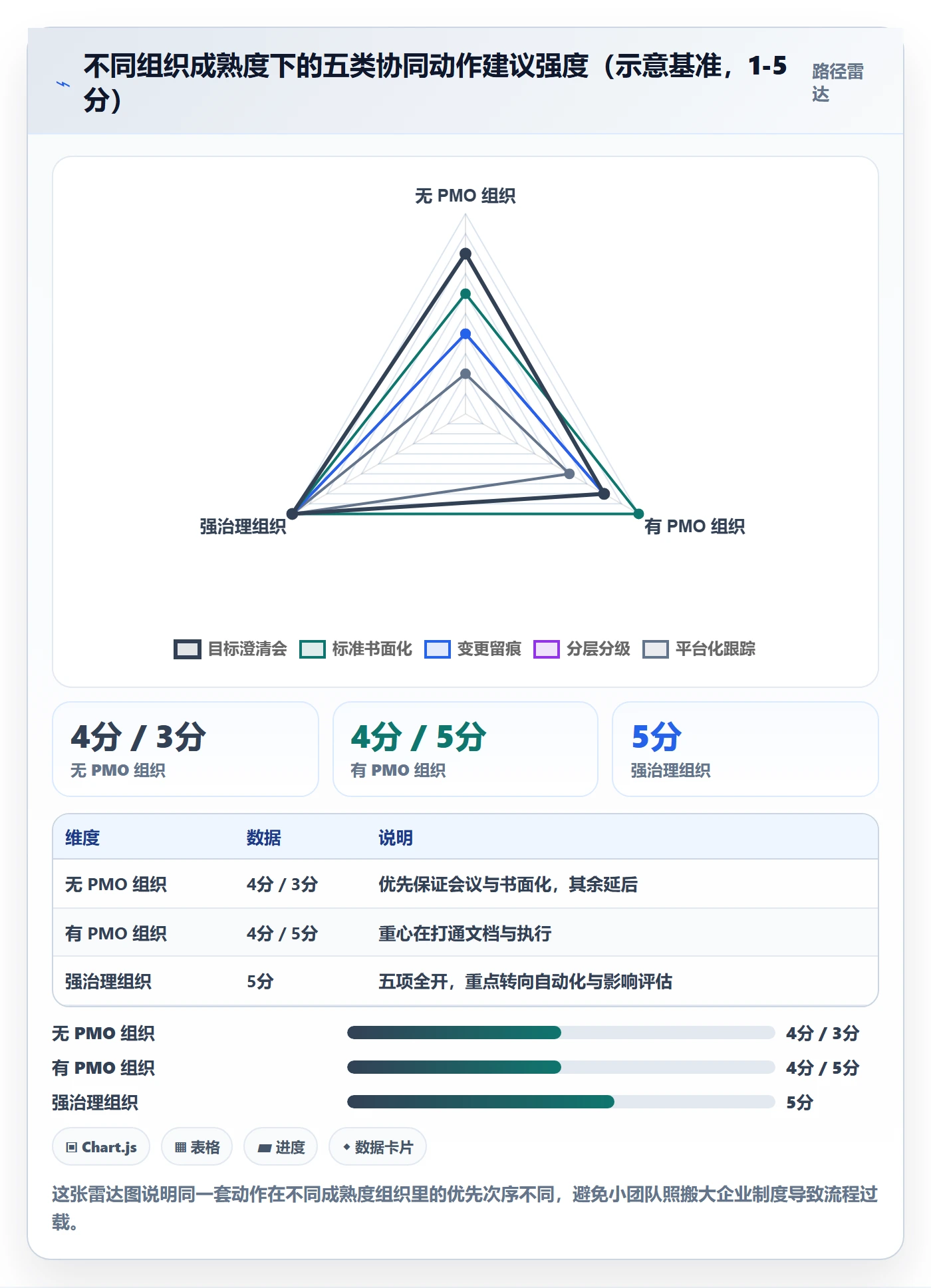Viewport: 931px width, 1288px height.
Task: Click the 无 PMO 组织 progress bar
Action: [561, 1033]
